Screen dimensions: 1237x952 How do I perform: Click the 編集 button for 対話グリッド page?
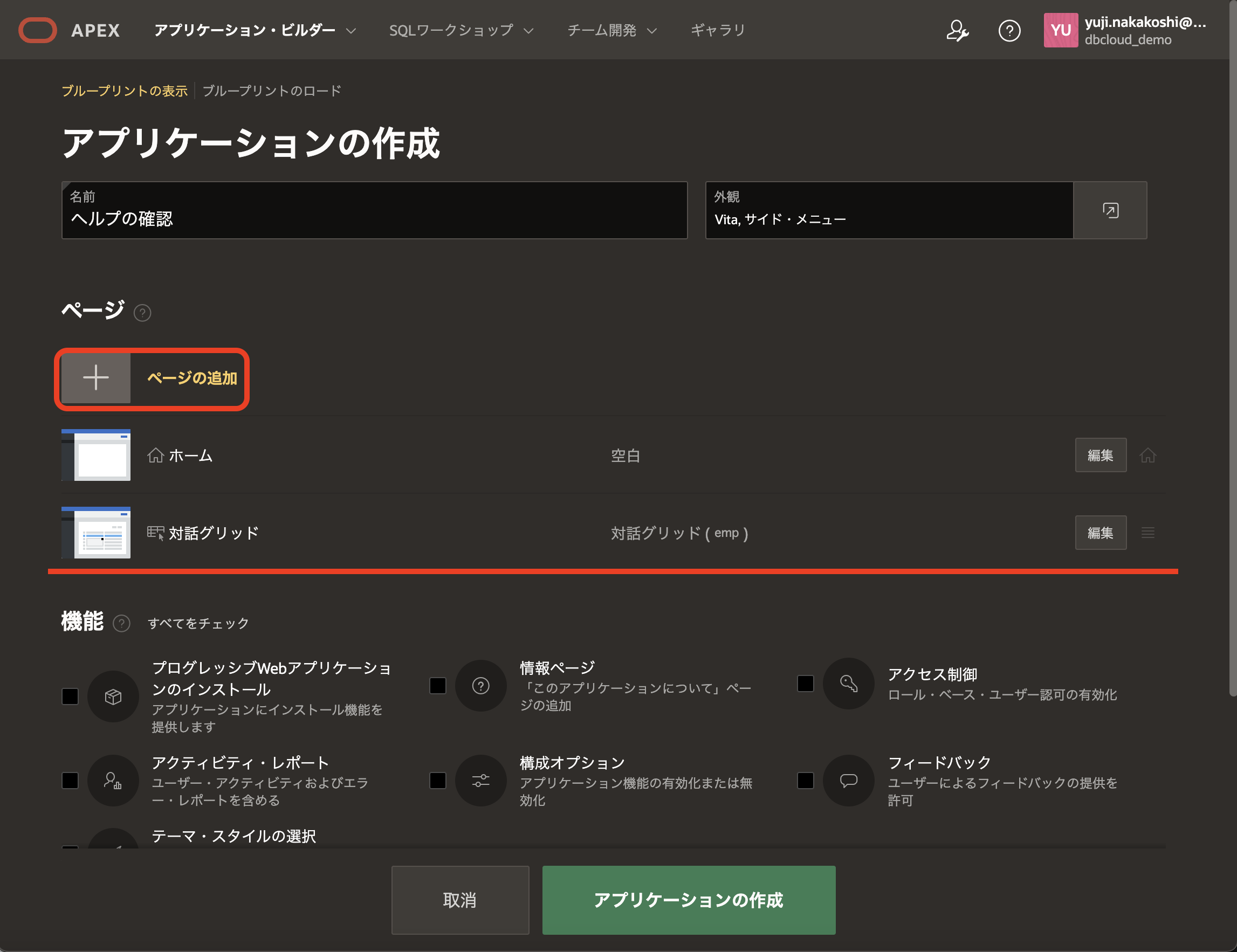1100,533
